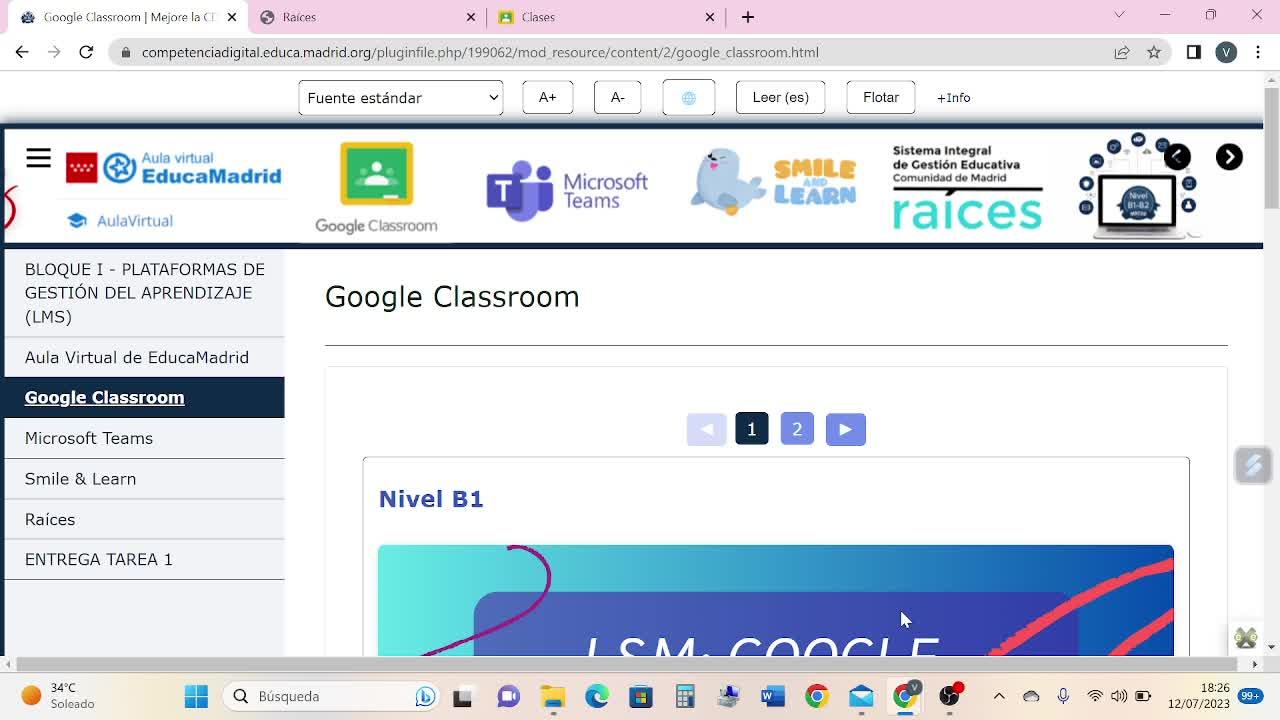Open the volume control in system tray

(1119, 696)
